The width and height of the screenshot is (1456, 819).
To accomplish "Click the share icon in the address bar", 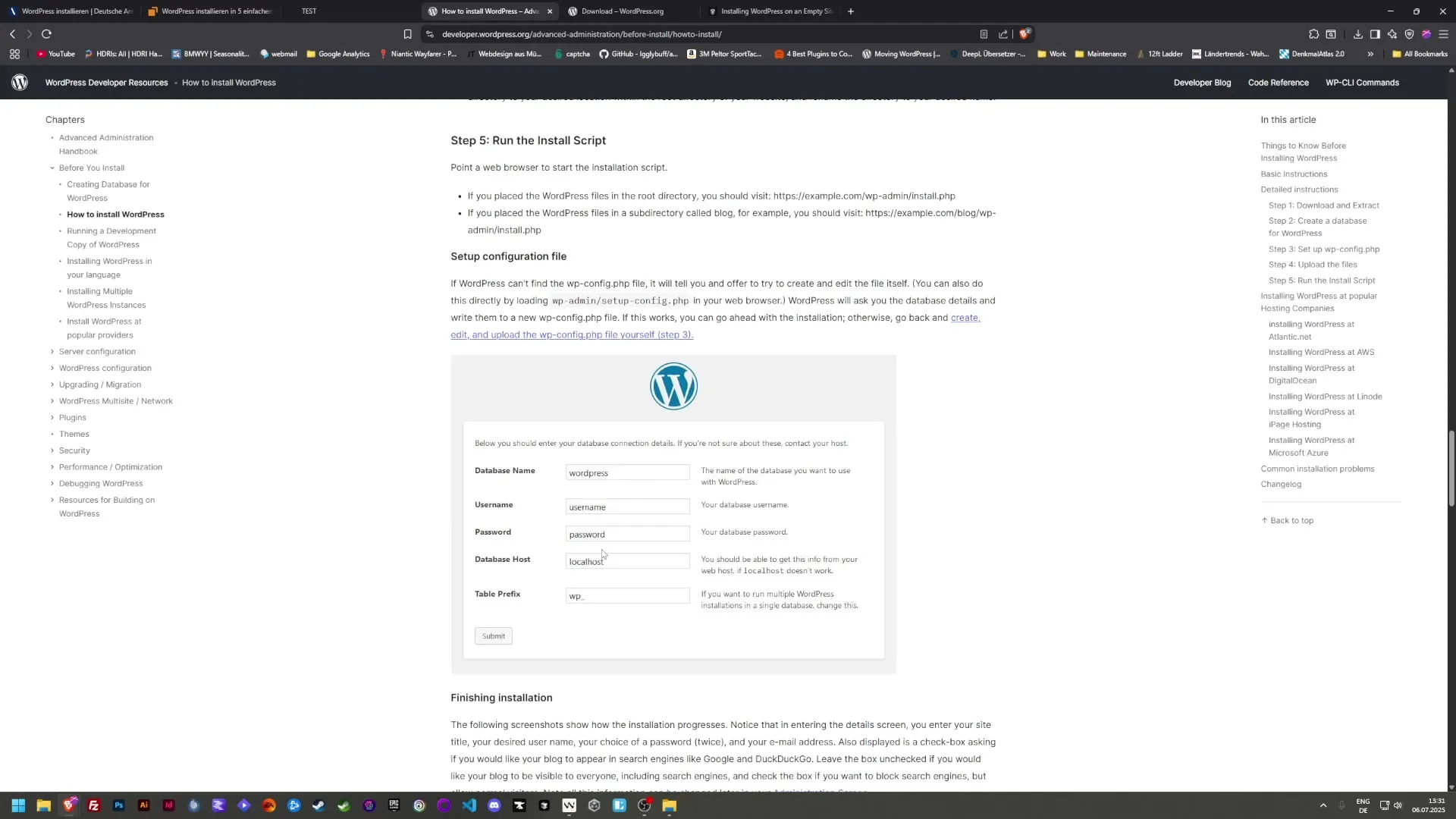I will coord(1003,34).
